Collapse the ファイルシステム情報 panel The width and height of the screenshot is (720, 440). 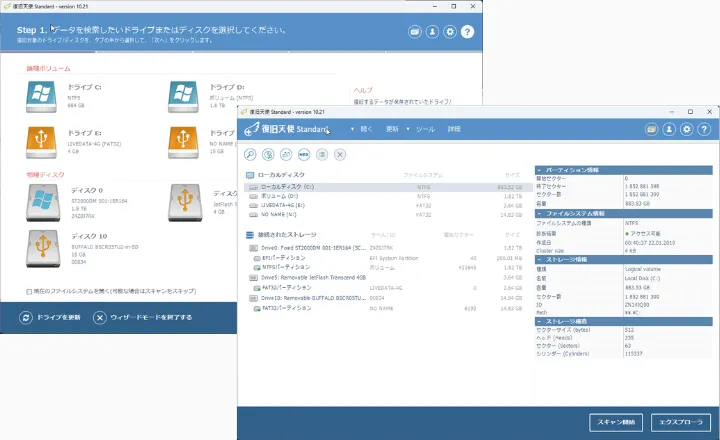[540, 214]
